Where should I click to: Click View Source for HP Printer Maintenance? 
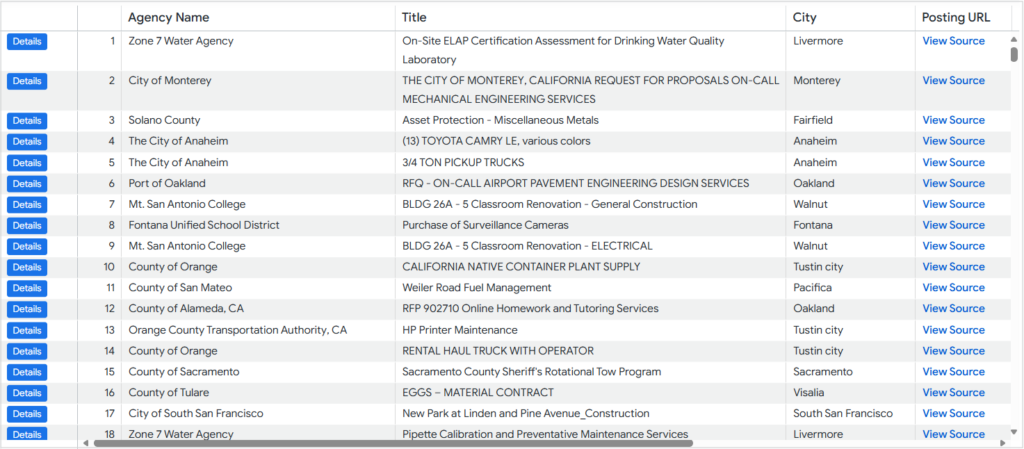click(x=953, y=330)
